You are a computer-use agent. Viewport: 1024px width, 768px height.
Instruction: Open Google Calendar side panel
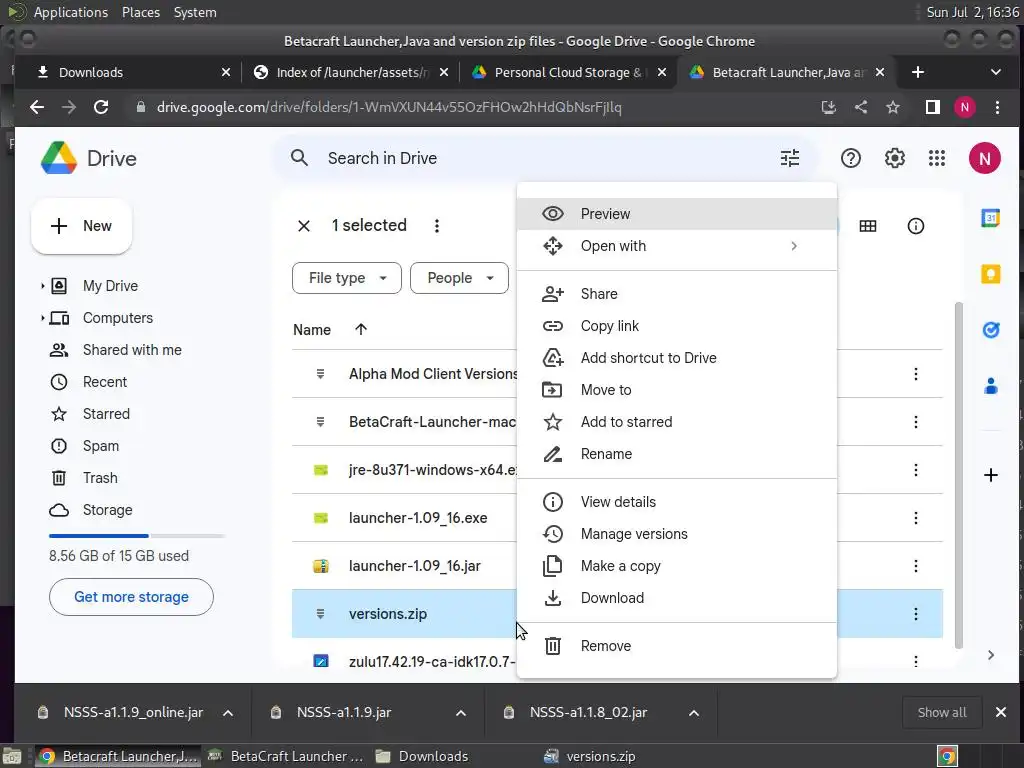click(x=990, y=218)
